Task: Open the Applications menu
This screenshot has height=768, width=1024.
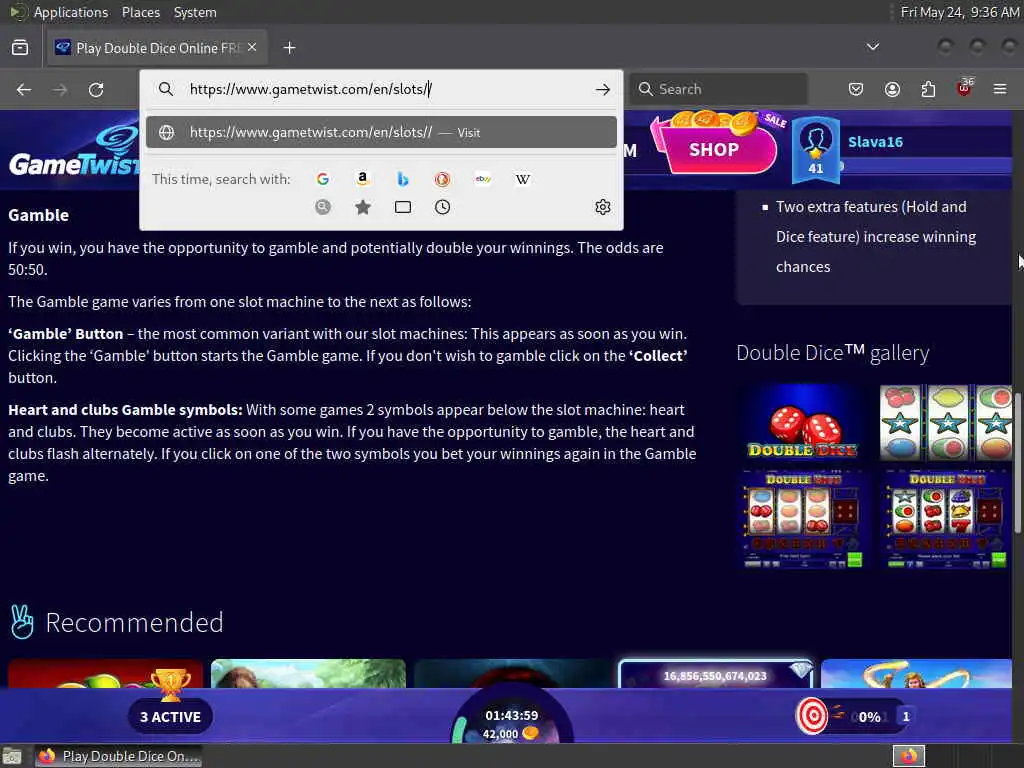Action: click(x=71, y=12)
